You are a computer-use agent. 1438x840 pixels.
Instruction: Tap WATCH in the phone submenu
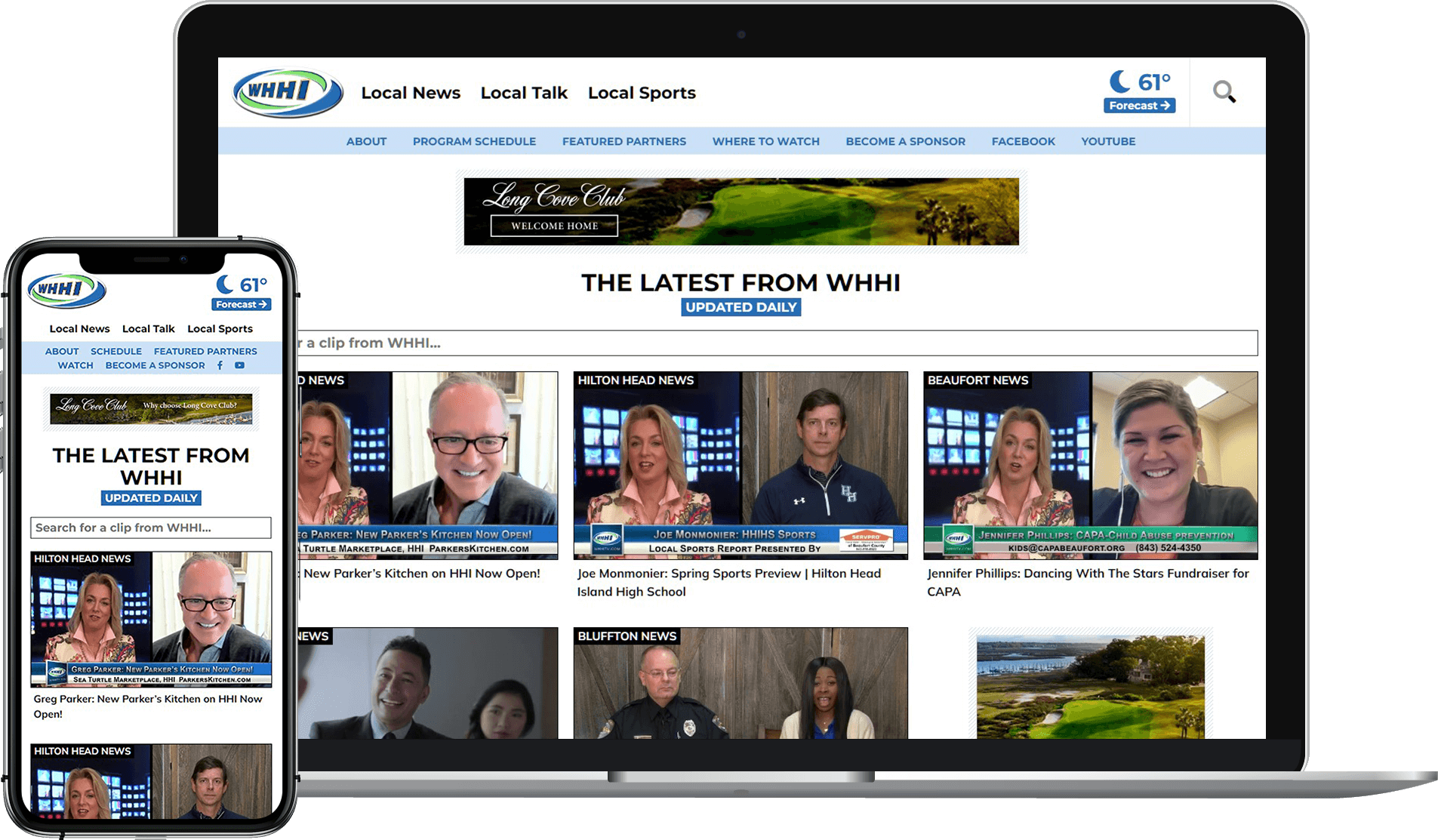(x=75, y=365)
